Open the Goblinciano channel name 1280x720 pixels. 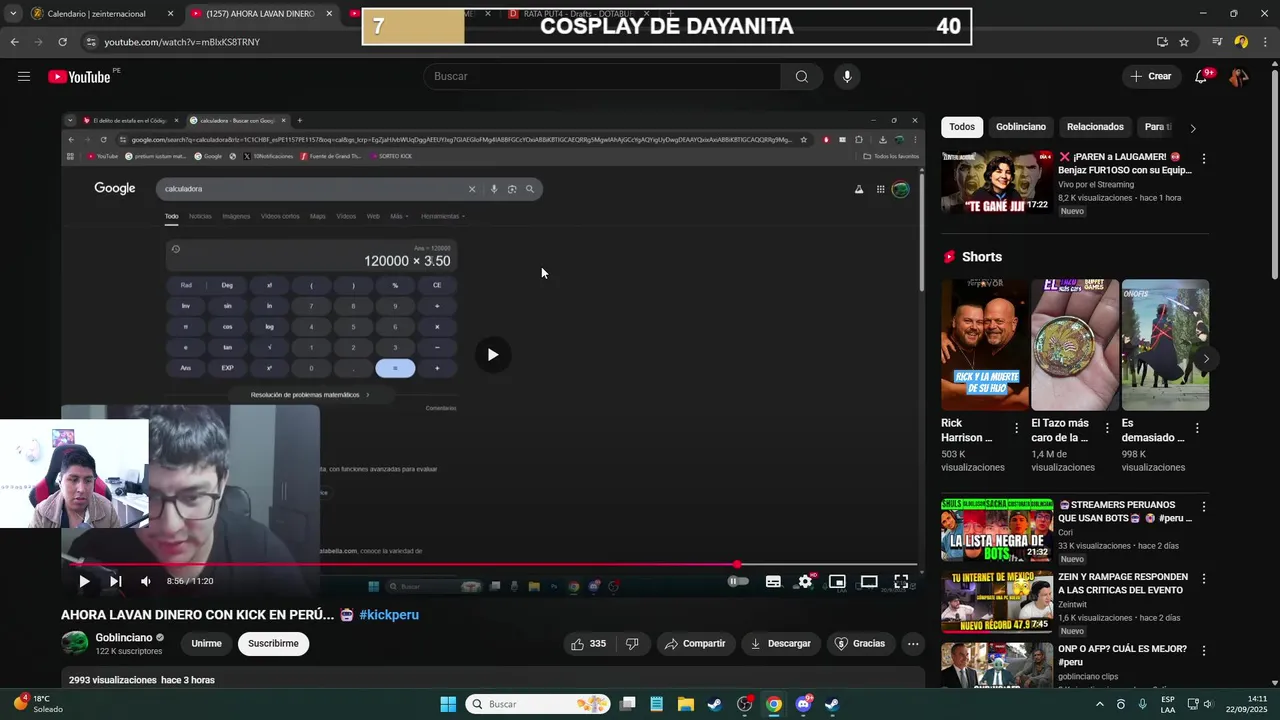pyautogui.click(x=124, y=637)
